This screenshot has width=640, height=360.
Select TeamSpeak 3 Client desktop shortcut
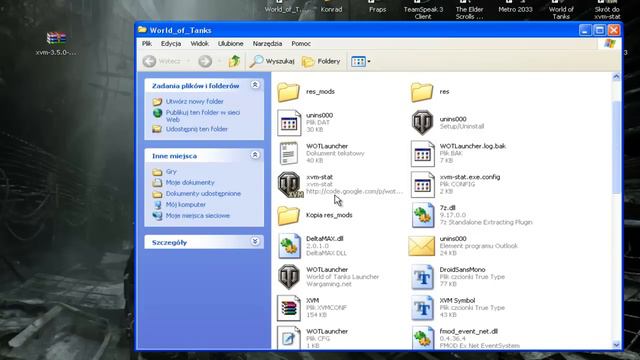(423, 10)
